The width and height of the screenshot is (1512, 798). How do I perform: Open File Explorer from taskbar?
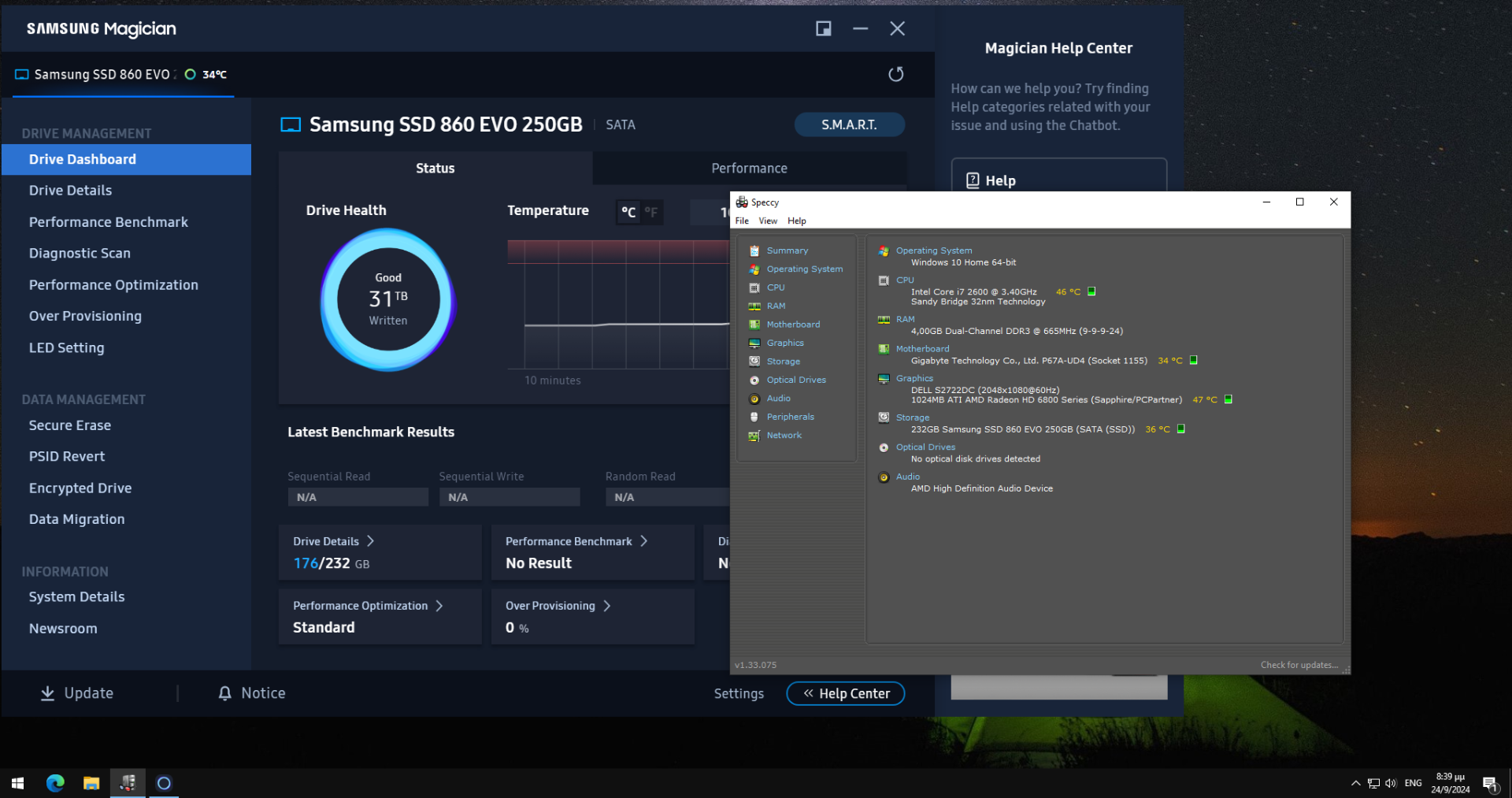coord(91,783)
